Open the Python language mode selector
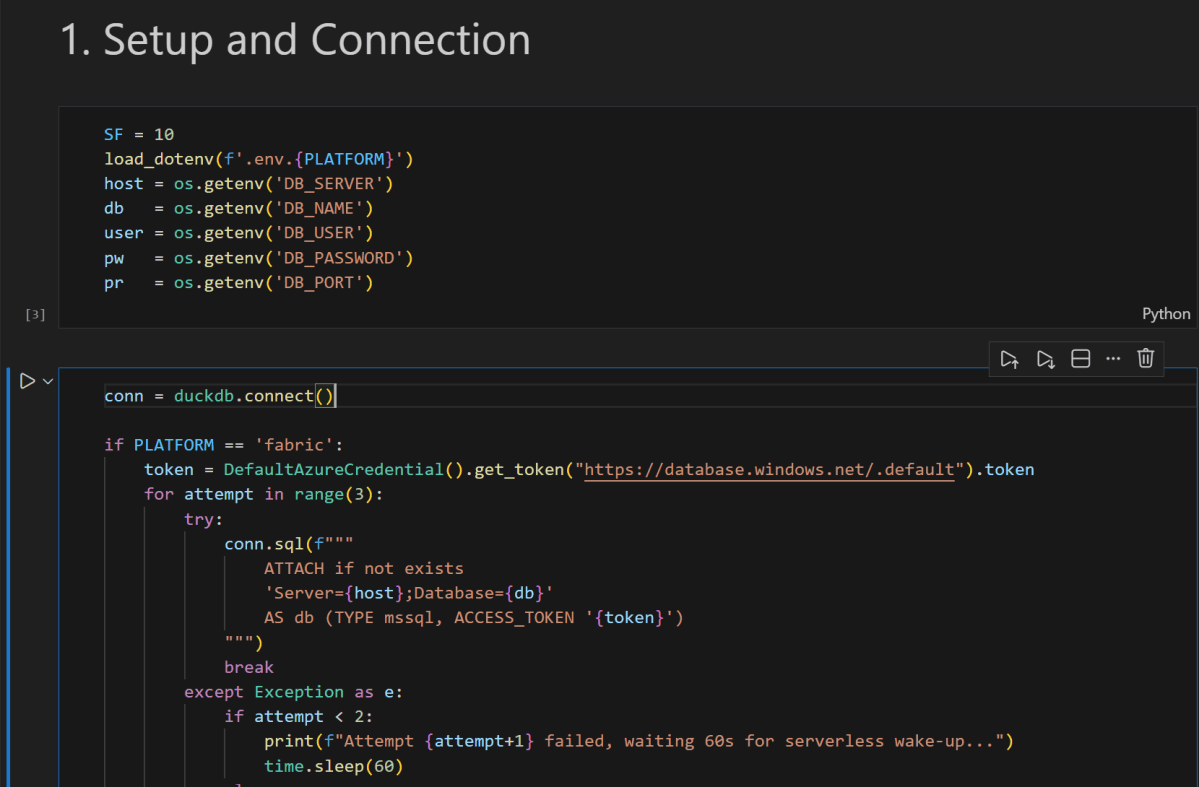This screenshot has height=787, width=1199. 1165,313
